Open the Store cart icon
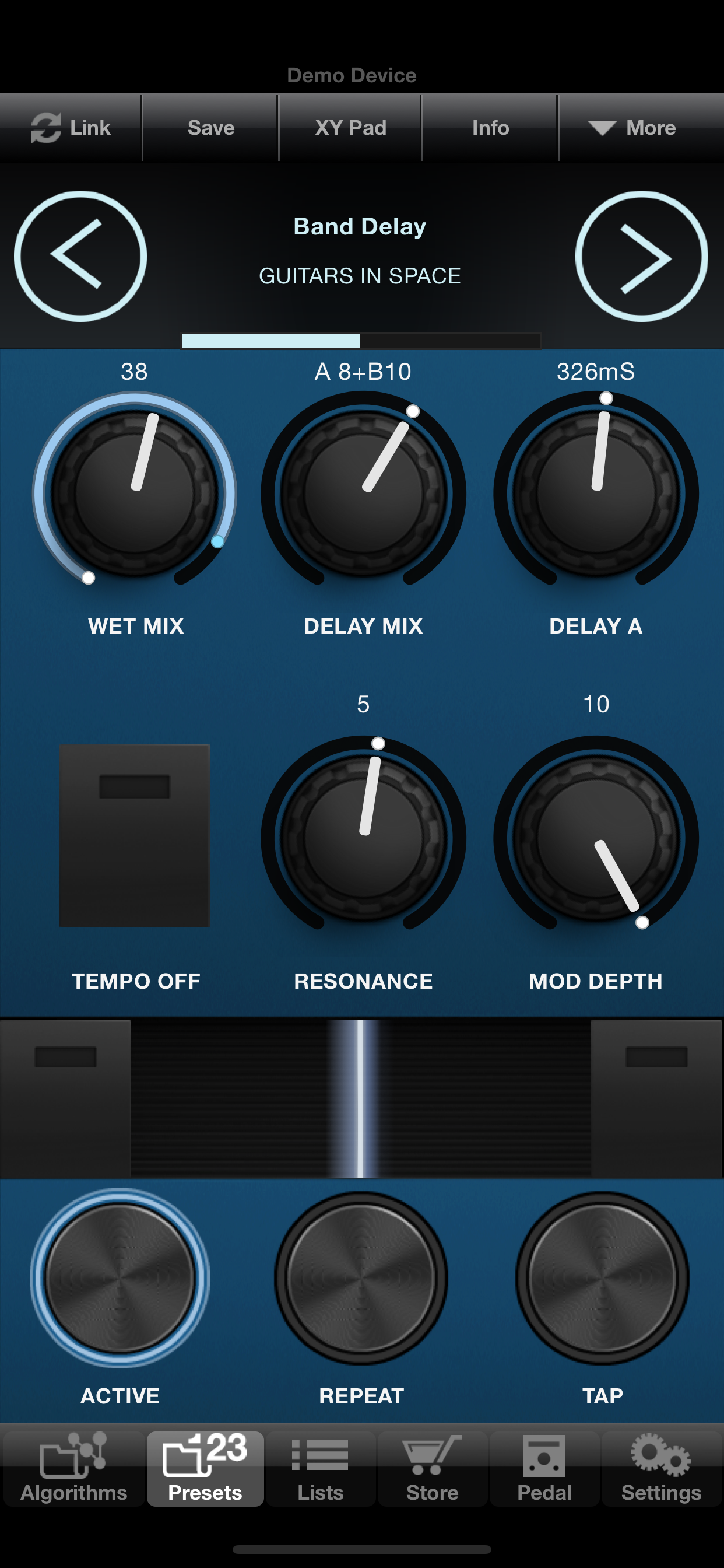This screenshot has width=724, height=1568. coord(432,1455)
